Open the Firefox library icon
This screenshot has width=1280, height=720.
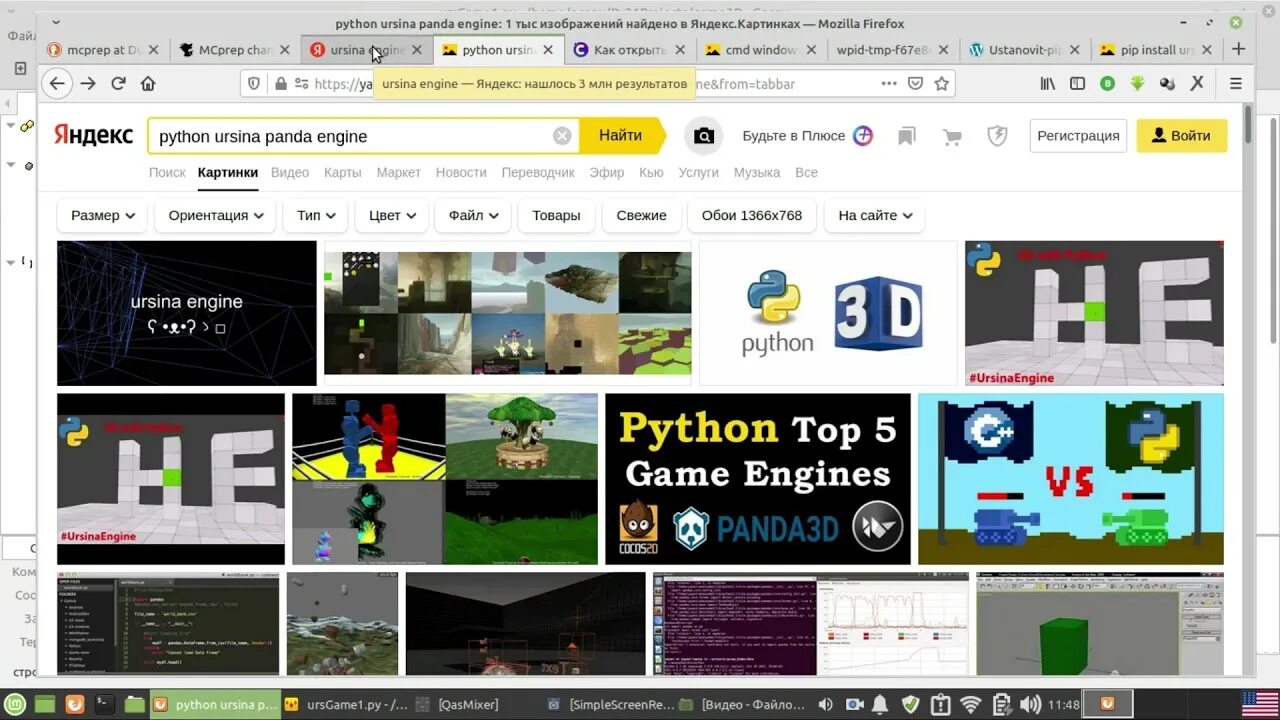point(1047,84)
